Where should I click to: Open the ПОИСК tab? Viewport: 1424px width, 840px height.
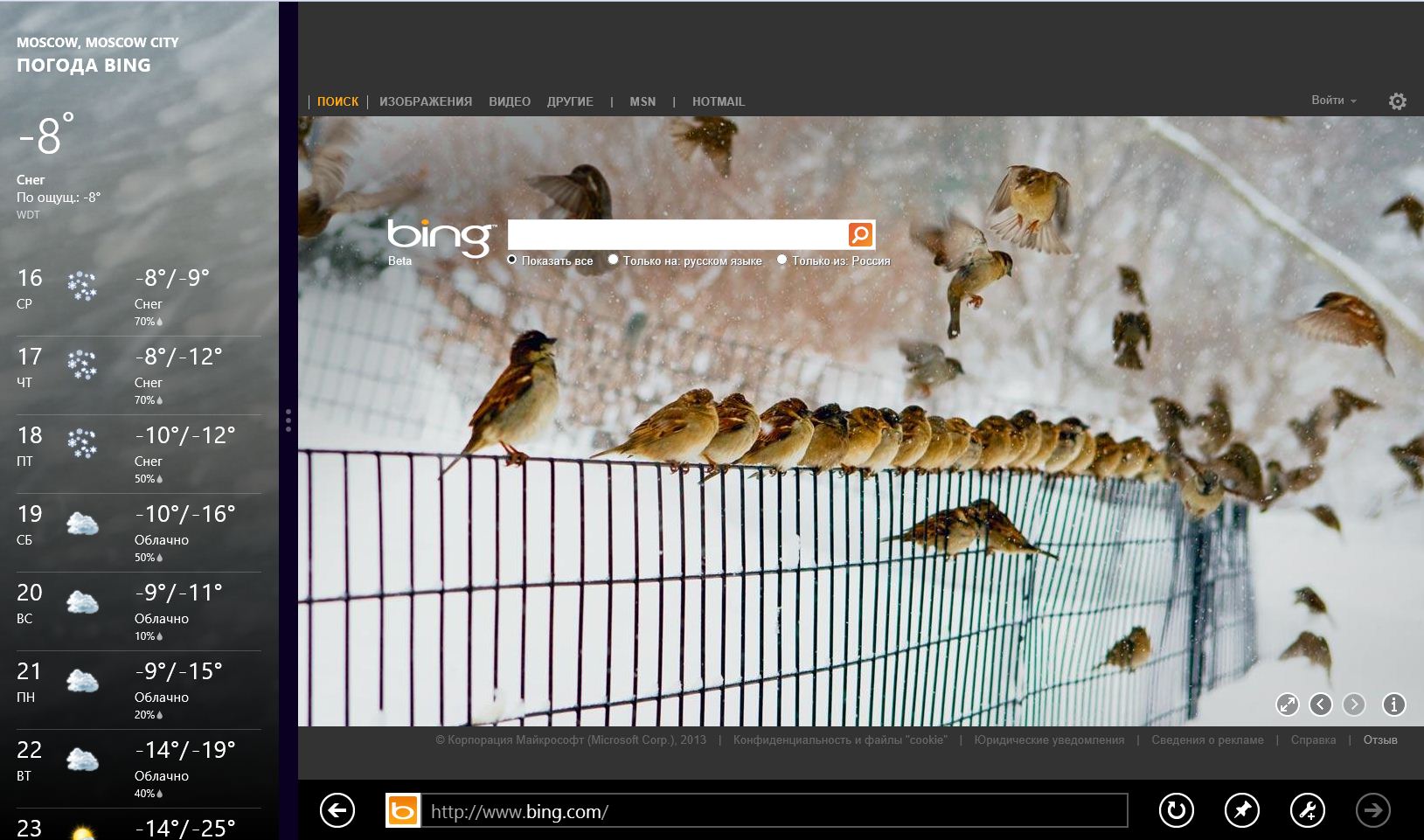point(337,101)
